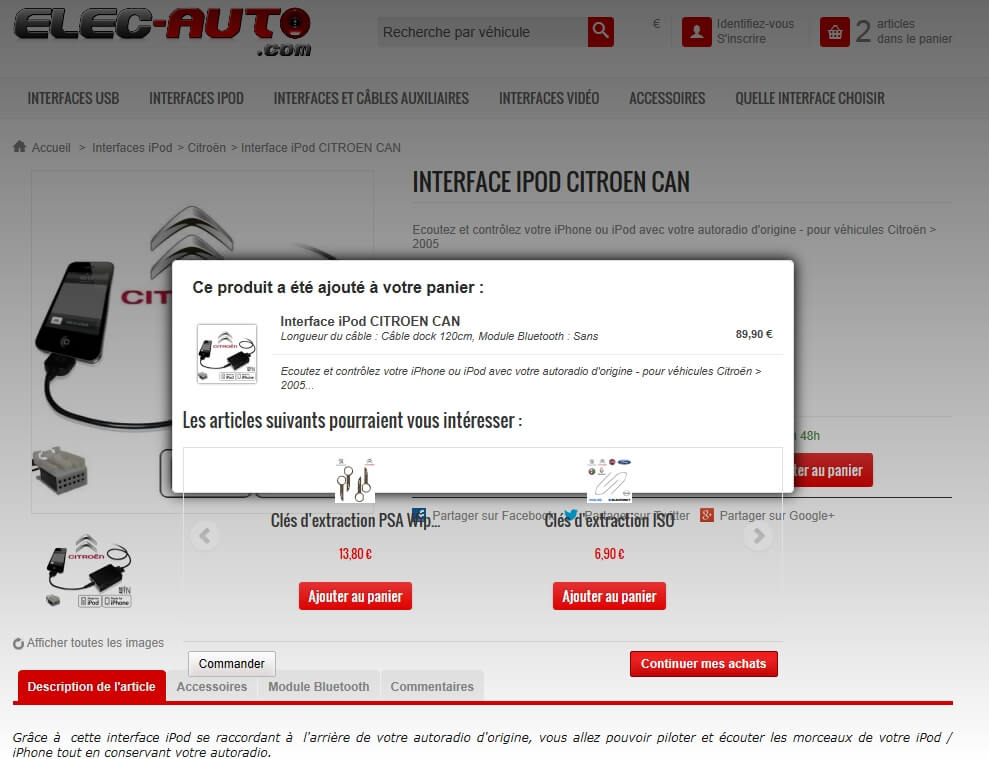
Task: Open the Interfaces USB menu
Action: click(x=72, y=98)
